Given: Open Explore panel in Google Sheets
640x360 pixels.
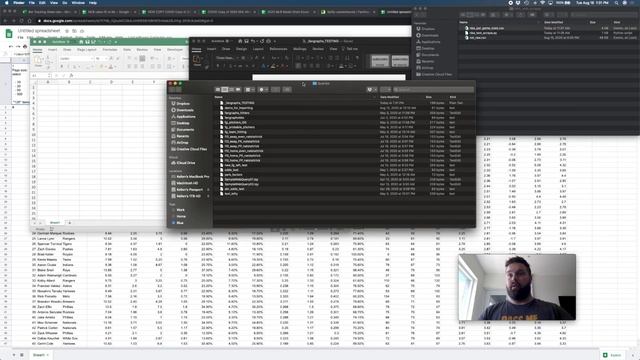Looking at the screenshot, I should click(x=612, y=355).
